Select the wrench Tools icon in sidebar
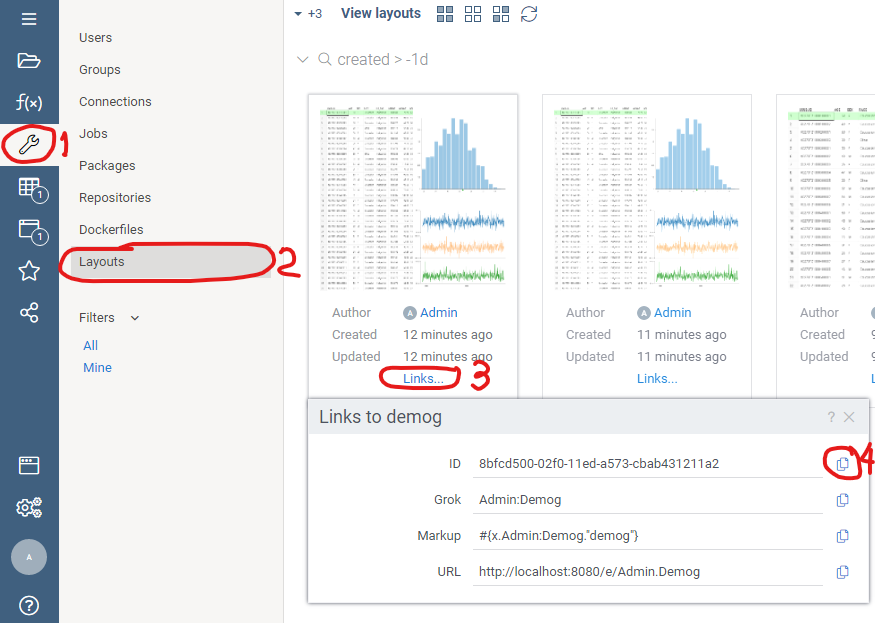The height and width of the screenshot is (623, 876). click(28, 144)
